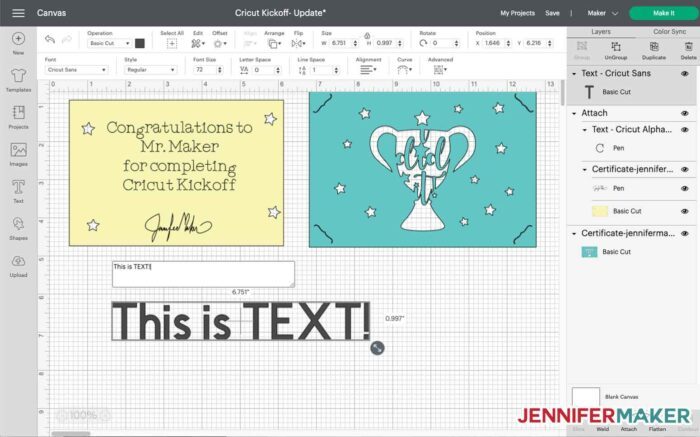
Task: Toggle visibility of the Attach group
Action: (684, 113)
